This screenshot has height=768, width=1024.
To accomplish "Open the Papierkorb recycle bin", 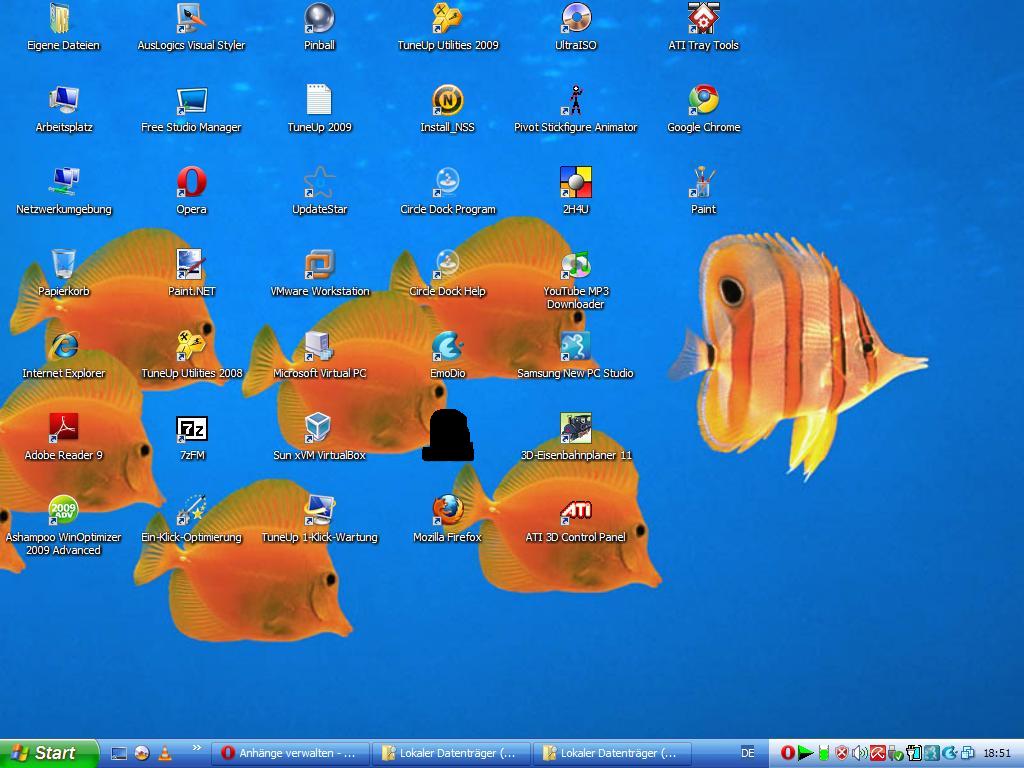I will coord(63,264).
